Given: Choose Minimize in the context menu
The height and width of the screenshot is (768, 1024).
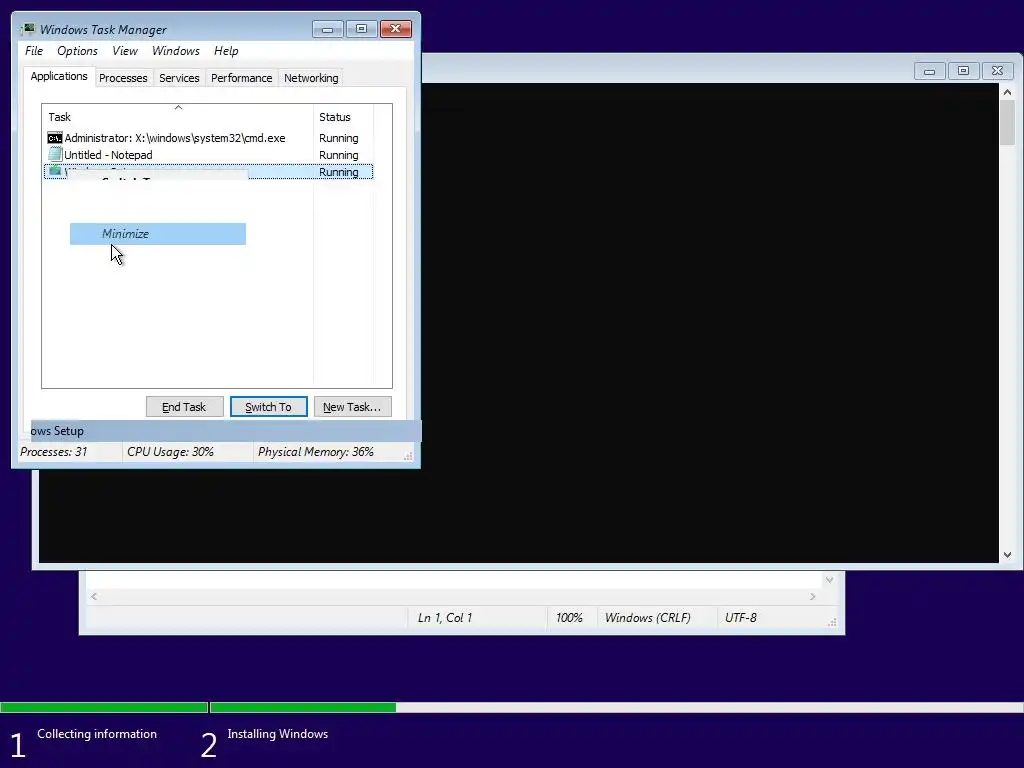Looking at the screenshot, I should tap(158, 234).
